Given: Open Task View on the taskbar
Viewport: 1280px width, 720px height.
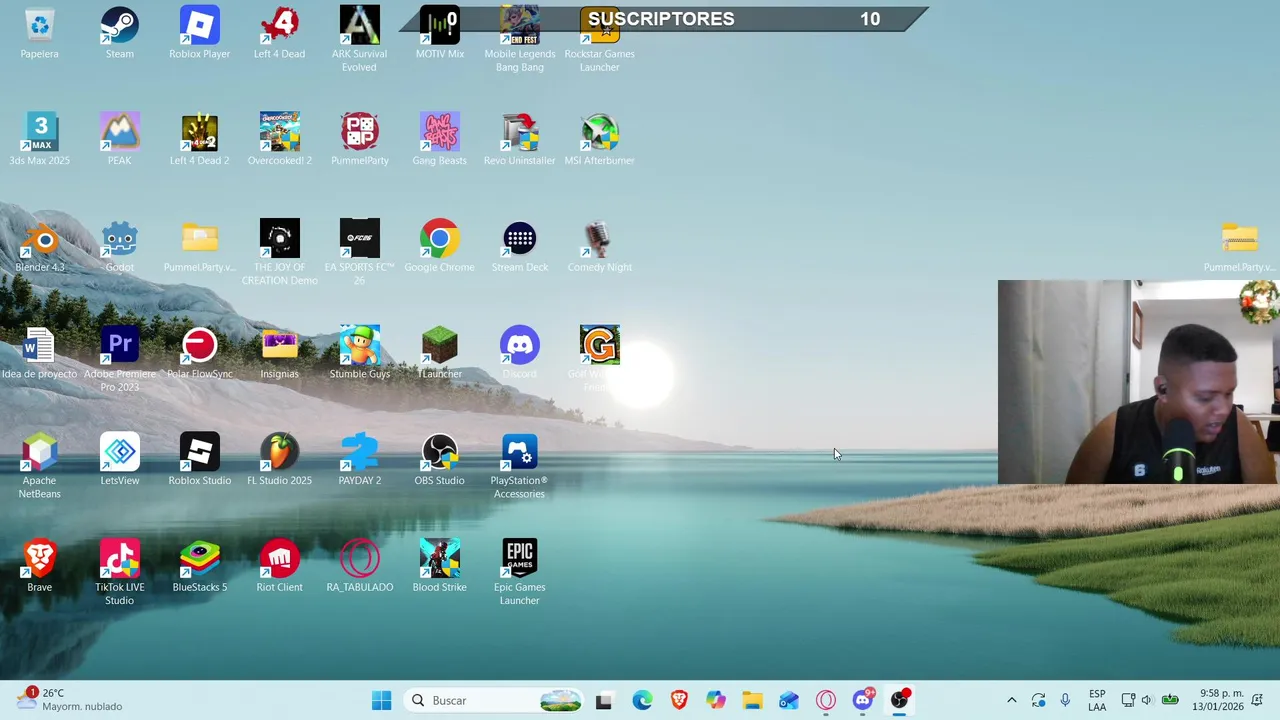Looking at the screenshot, I should (x=604, y=700).
